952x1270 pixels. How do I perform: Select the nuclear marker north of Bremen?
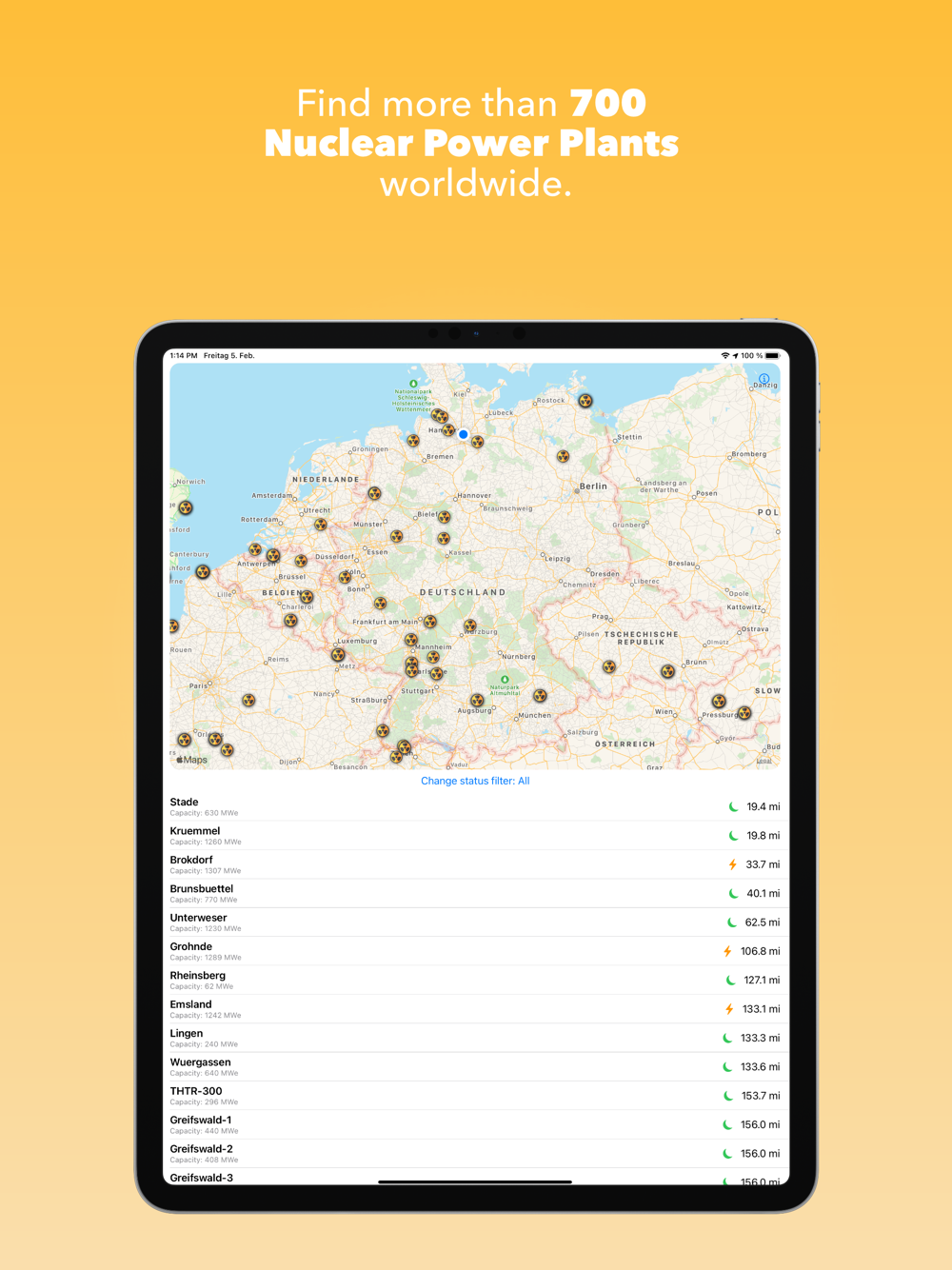[413, 441]
